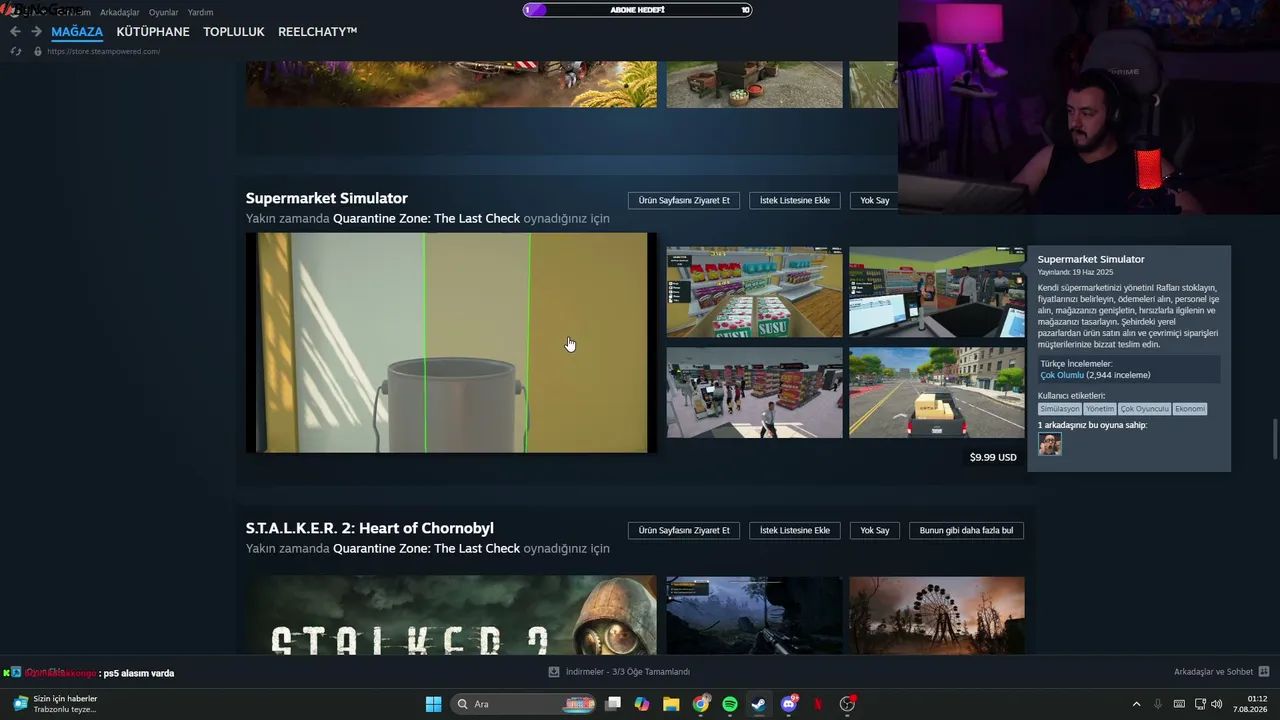Click Ürün Sayfasını Ziyaret Et for Supermarket Simulator
This screenshot has height=720, width=1280.
[684, 200]
